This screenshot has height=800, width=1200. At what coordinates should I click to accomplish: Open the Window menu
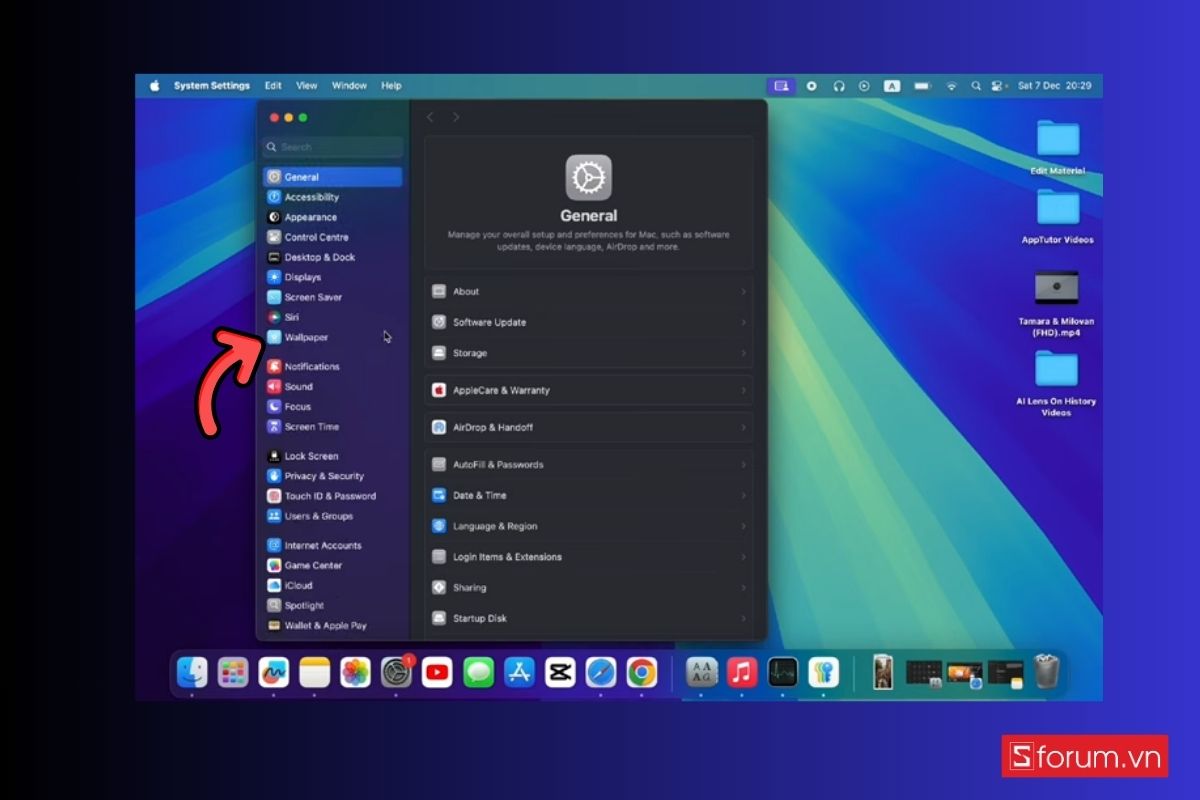349,86
